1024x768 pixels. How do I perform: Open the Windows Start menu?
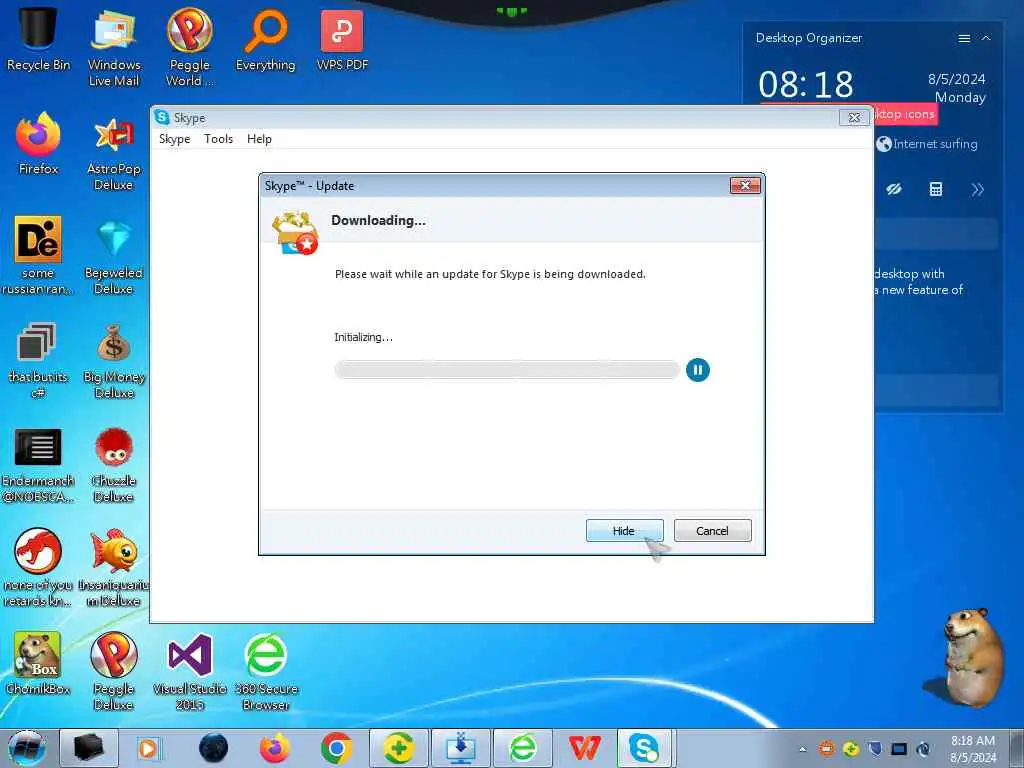tap(26, 748)
